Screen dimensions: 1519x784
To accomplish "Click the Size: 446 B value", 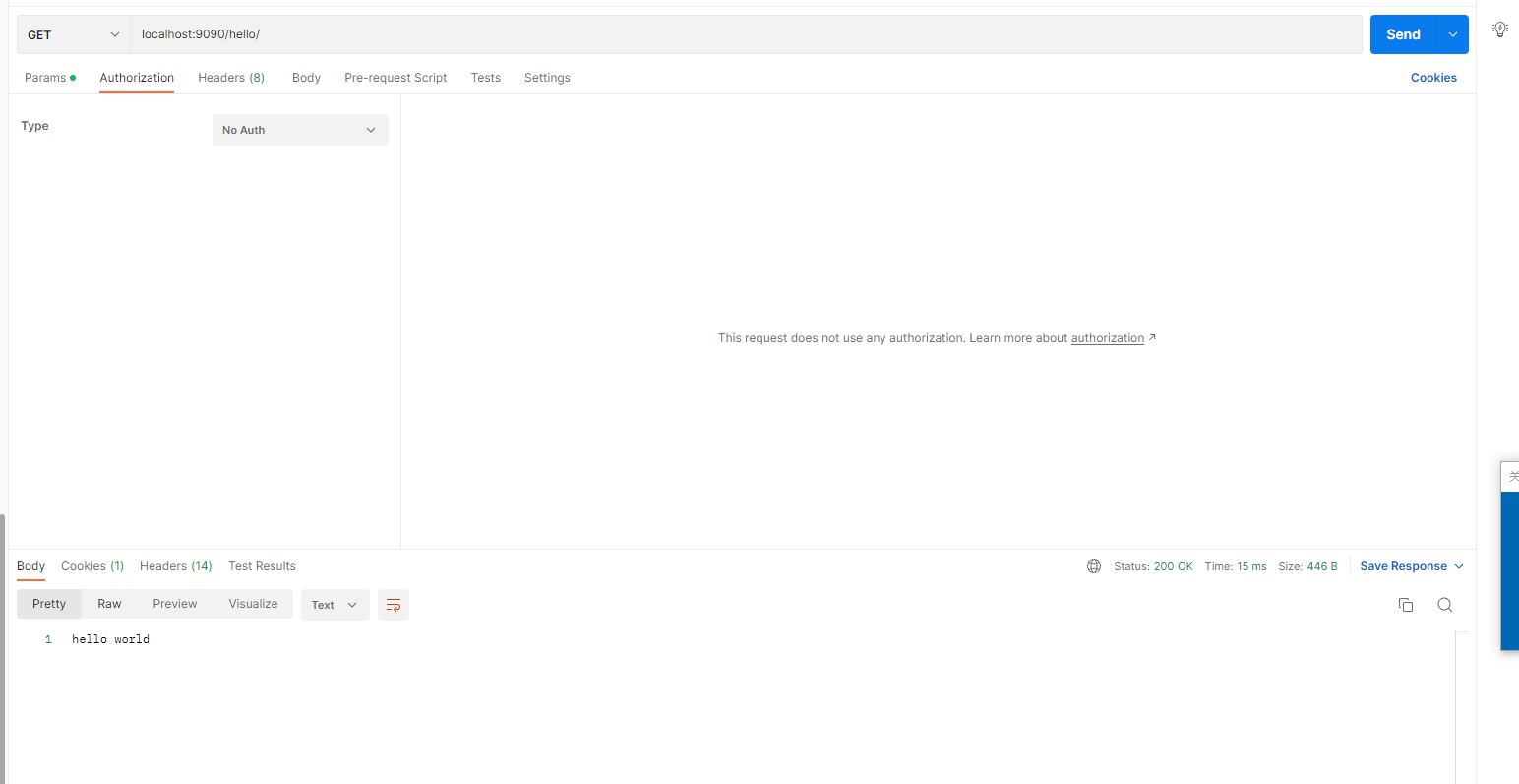I will tap(1307, 566).
